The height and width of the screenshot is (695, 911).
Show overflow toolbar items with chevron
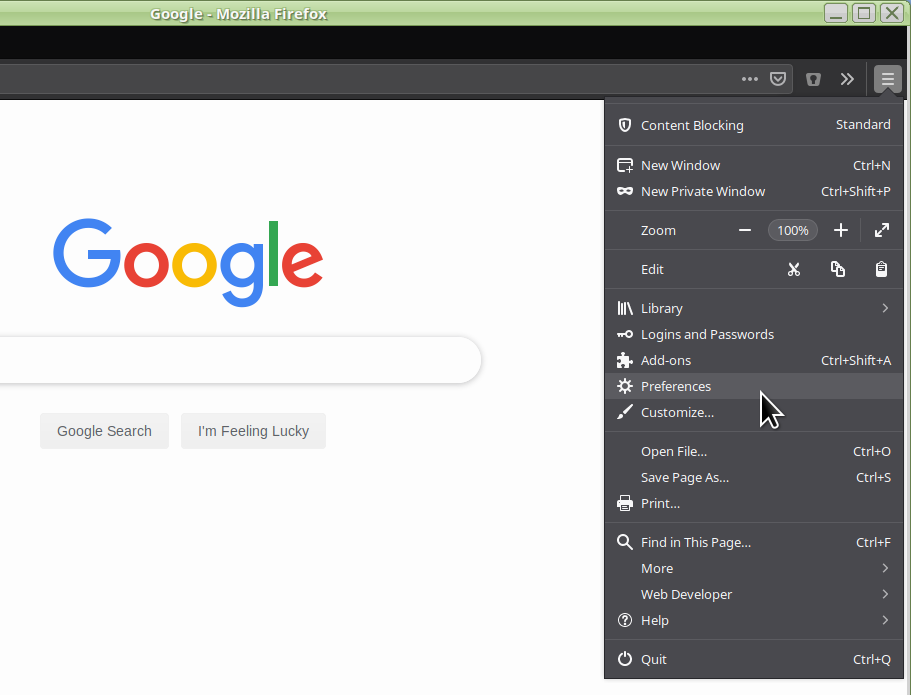(847, 79)
